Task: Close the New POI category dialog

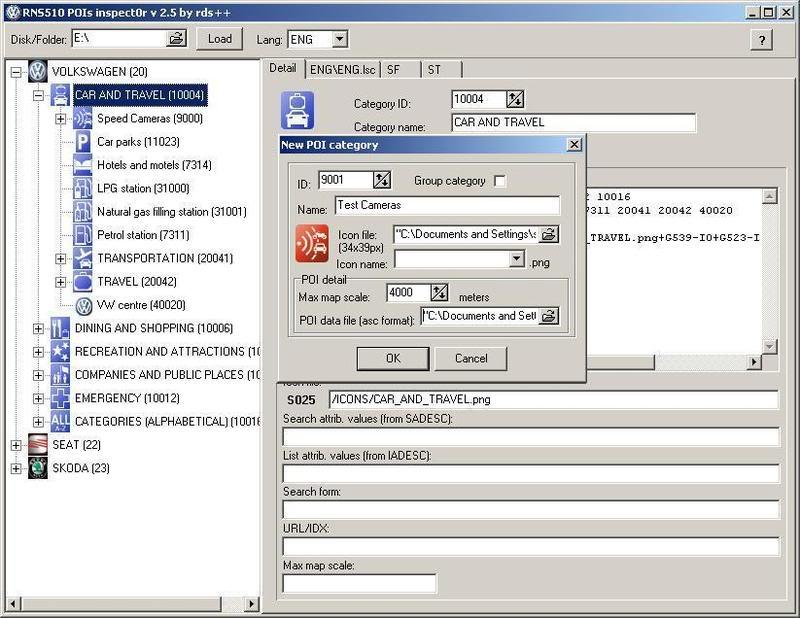Action: (x=574, y=144)
